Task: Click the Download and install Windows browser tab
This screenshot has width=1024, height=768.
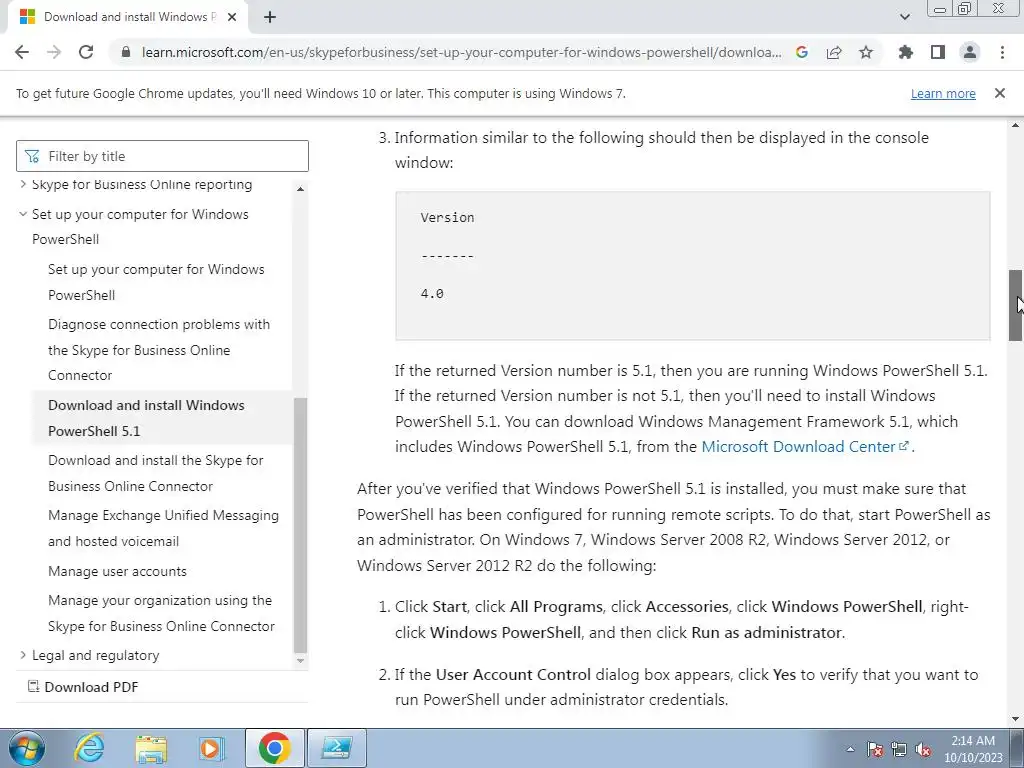Action: click(x=128, y=17)
